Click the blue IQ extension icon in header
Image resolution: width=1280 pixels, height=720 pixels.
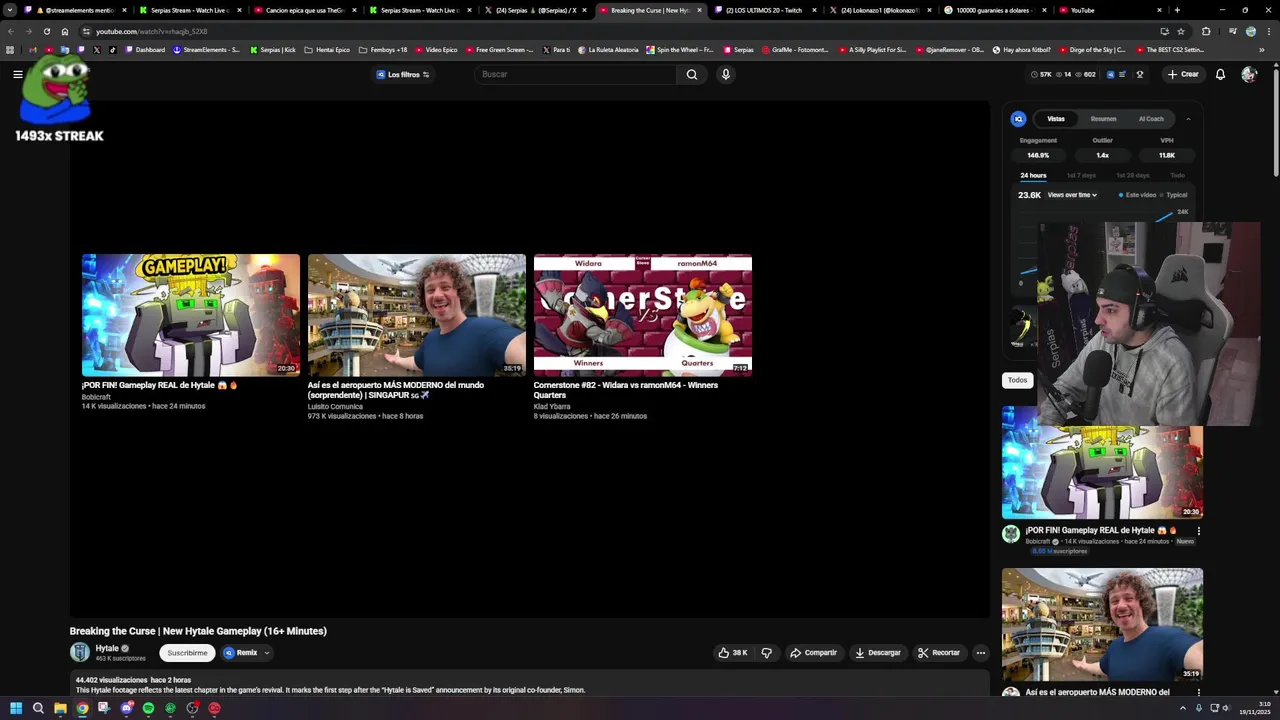pyautogui.click(x=1110, y=74)
